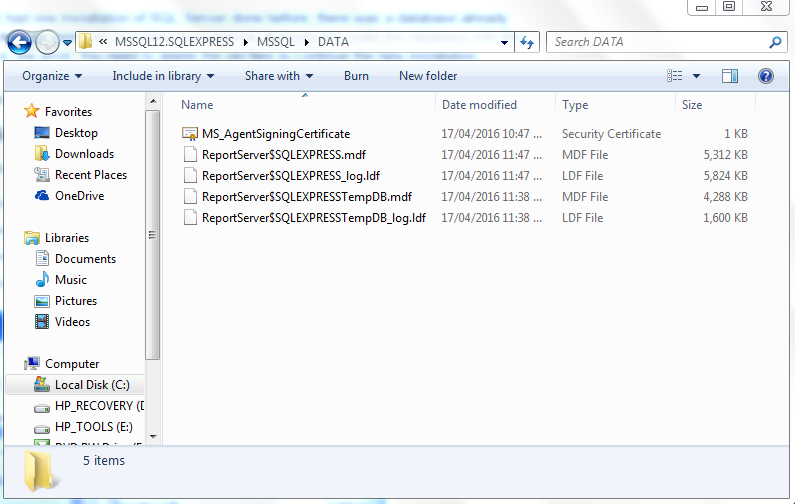Select Computer in navigation pane
795x504 pixels.
[72, 364]
